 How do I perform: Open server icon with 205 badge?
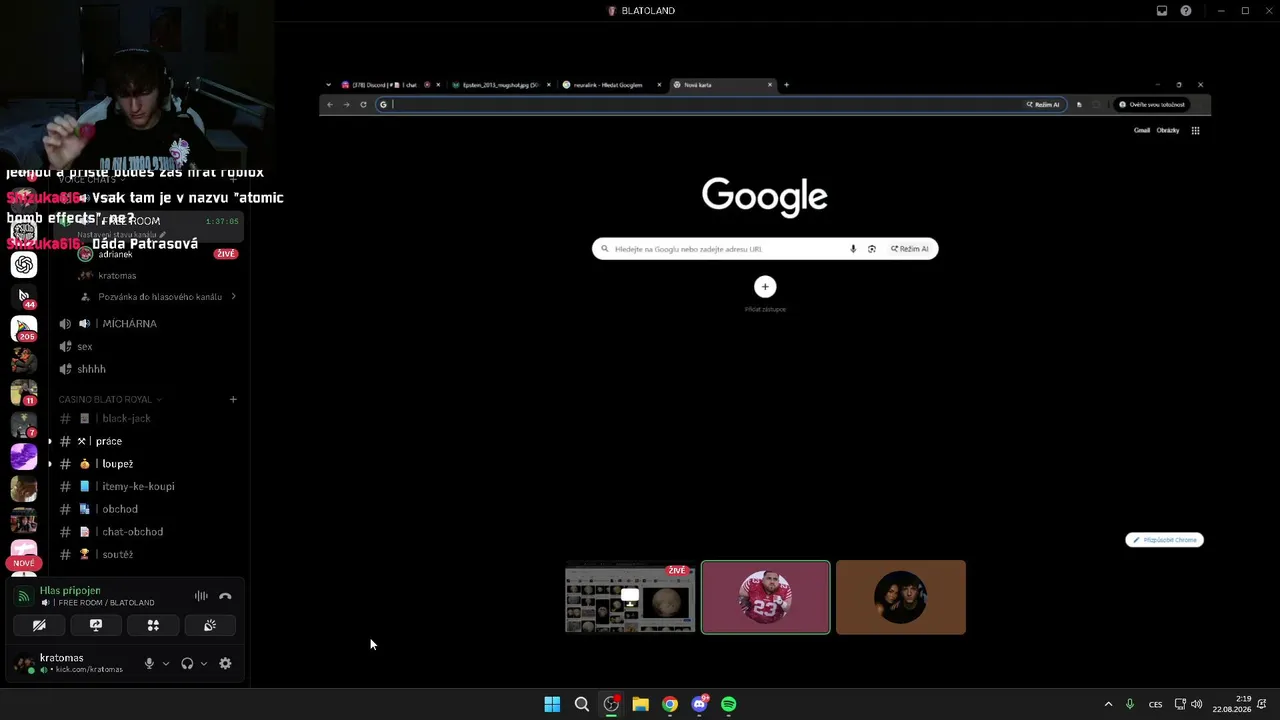tap(24, 328)
